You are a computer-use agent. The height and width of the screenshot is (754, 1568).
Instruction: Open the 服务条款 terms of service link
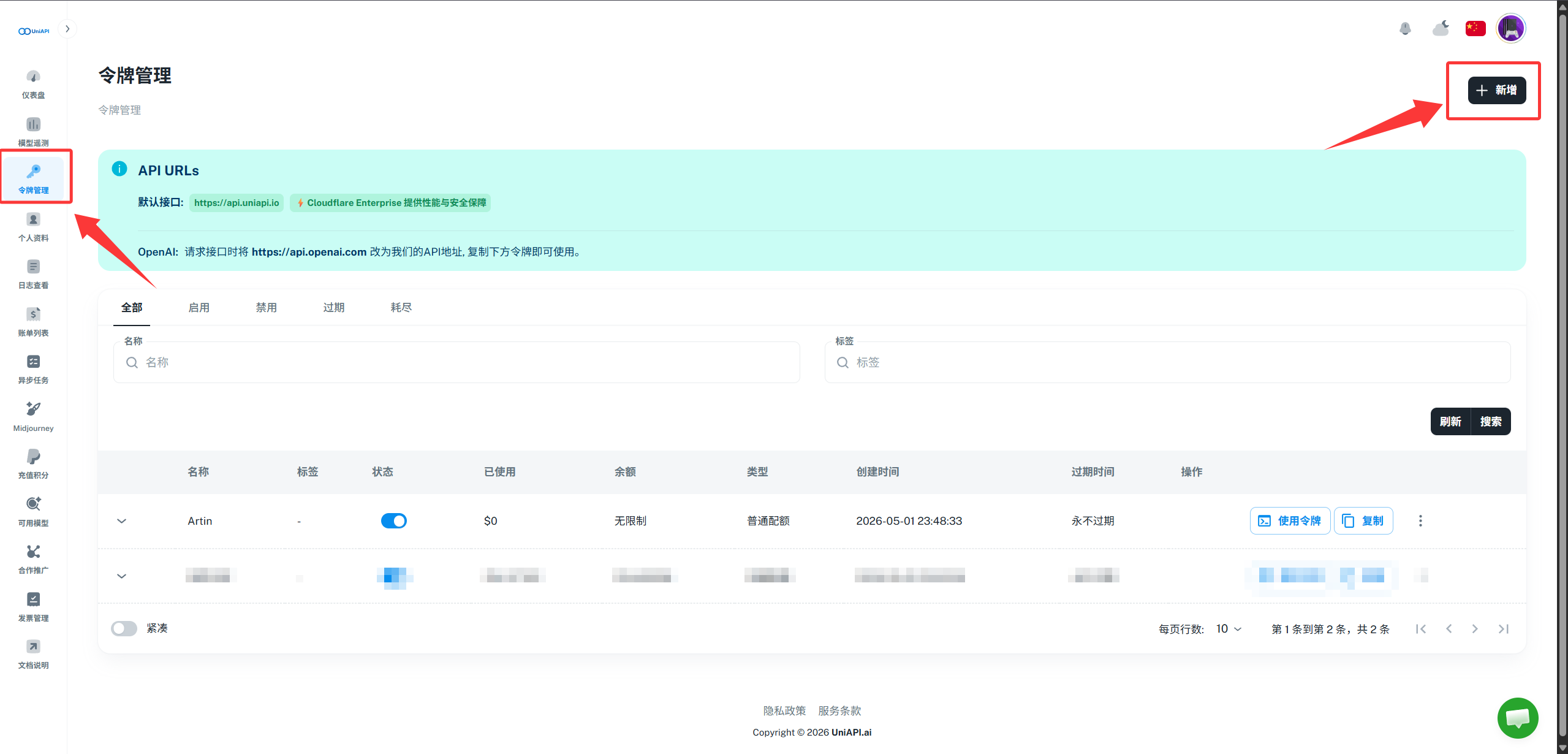click(x=839, y=710)
